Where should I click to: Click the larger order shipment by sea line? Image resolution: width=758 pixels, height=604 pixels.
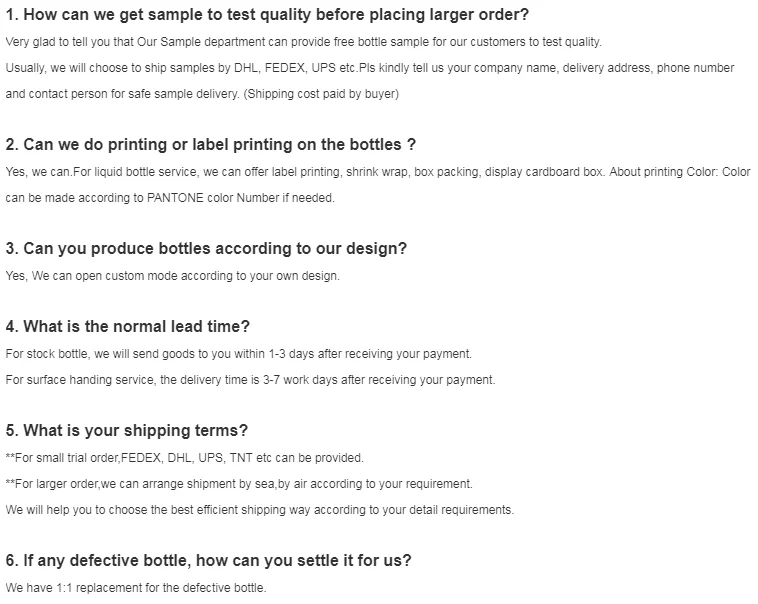pyautogui.click(x=239, y=484)
